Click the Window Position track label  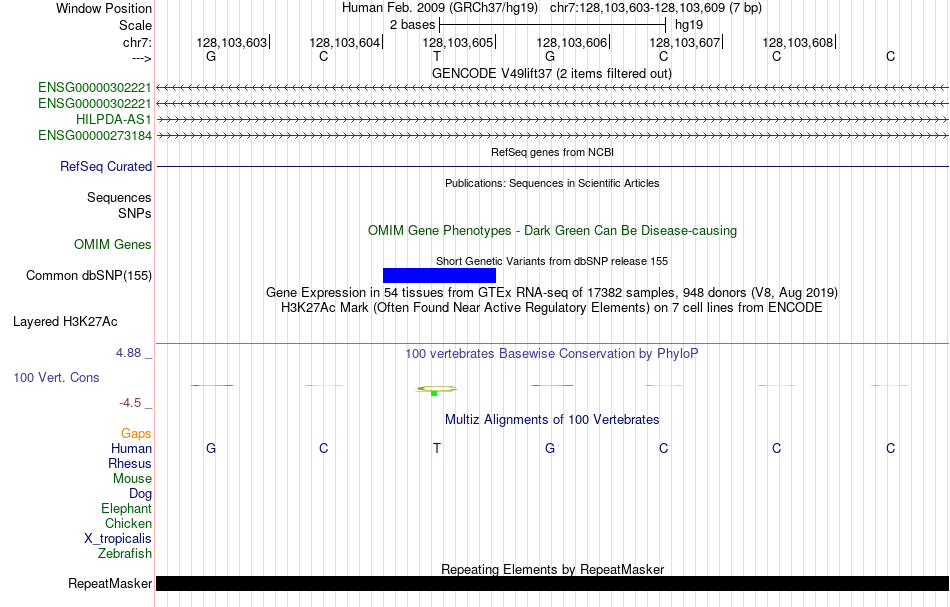coord(104,8)
